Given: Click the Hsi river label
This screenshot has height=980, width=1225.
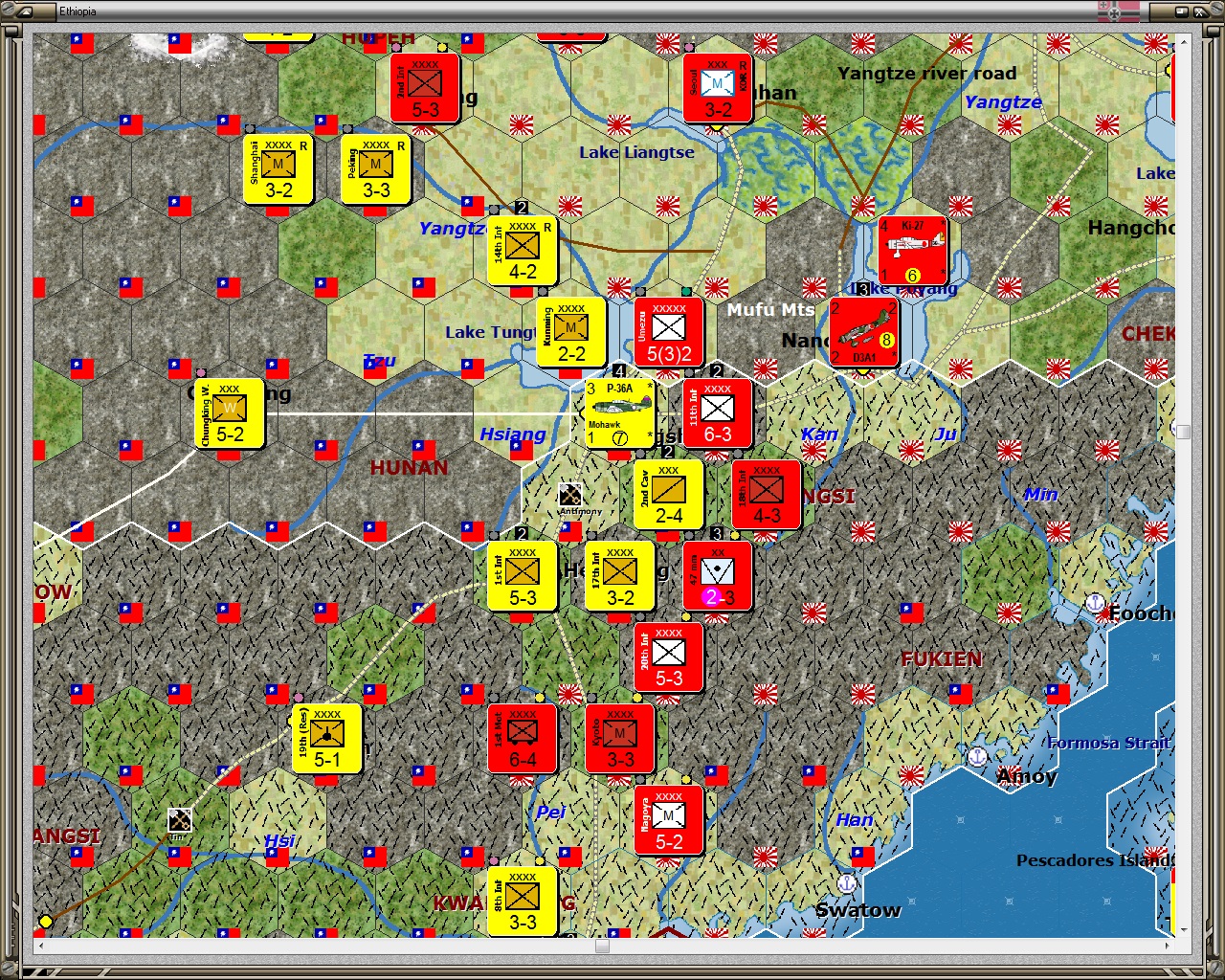Looking at the screenshot, I should (x=279, y=841).
